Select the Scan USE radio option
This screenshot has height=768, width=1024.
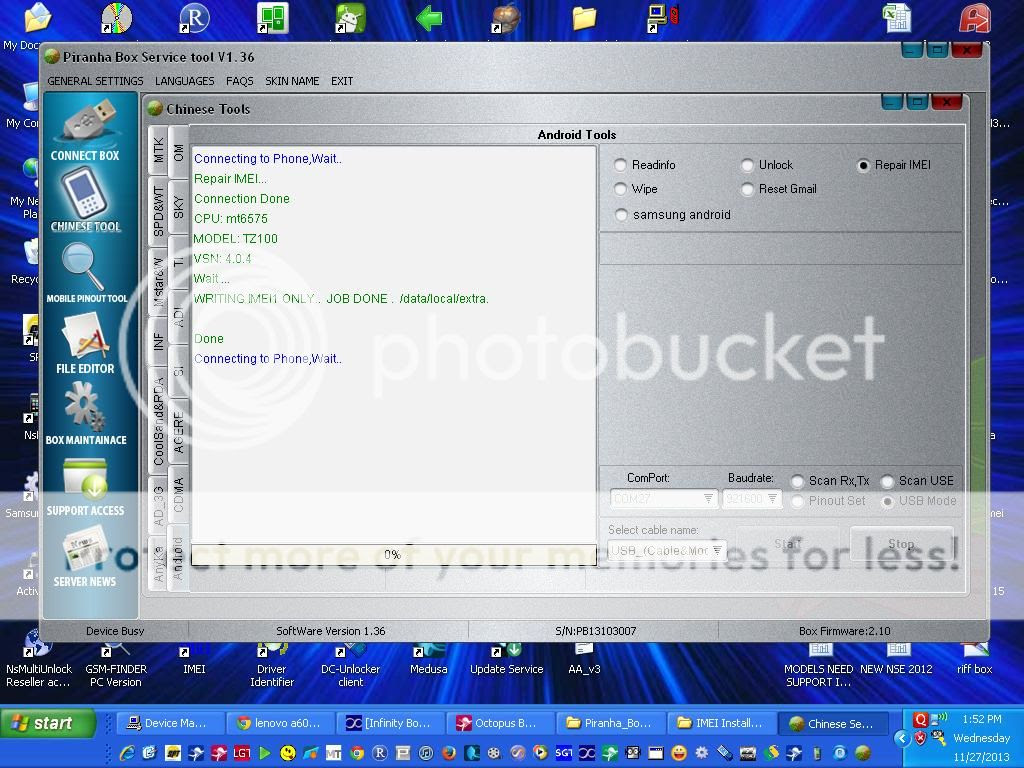pos(888,481)
